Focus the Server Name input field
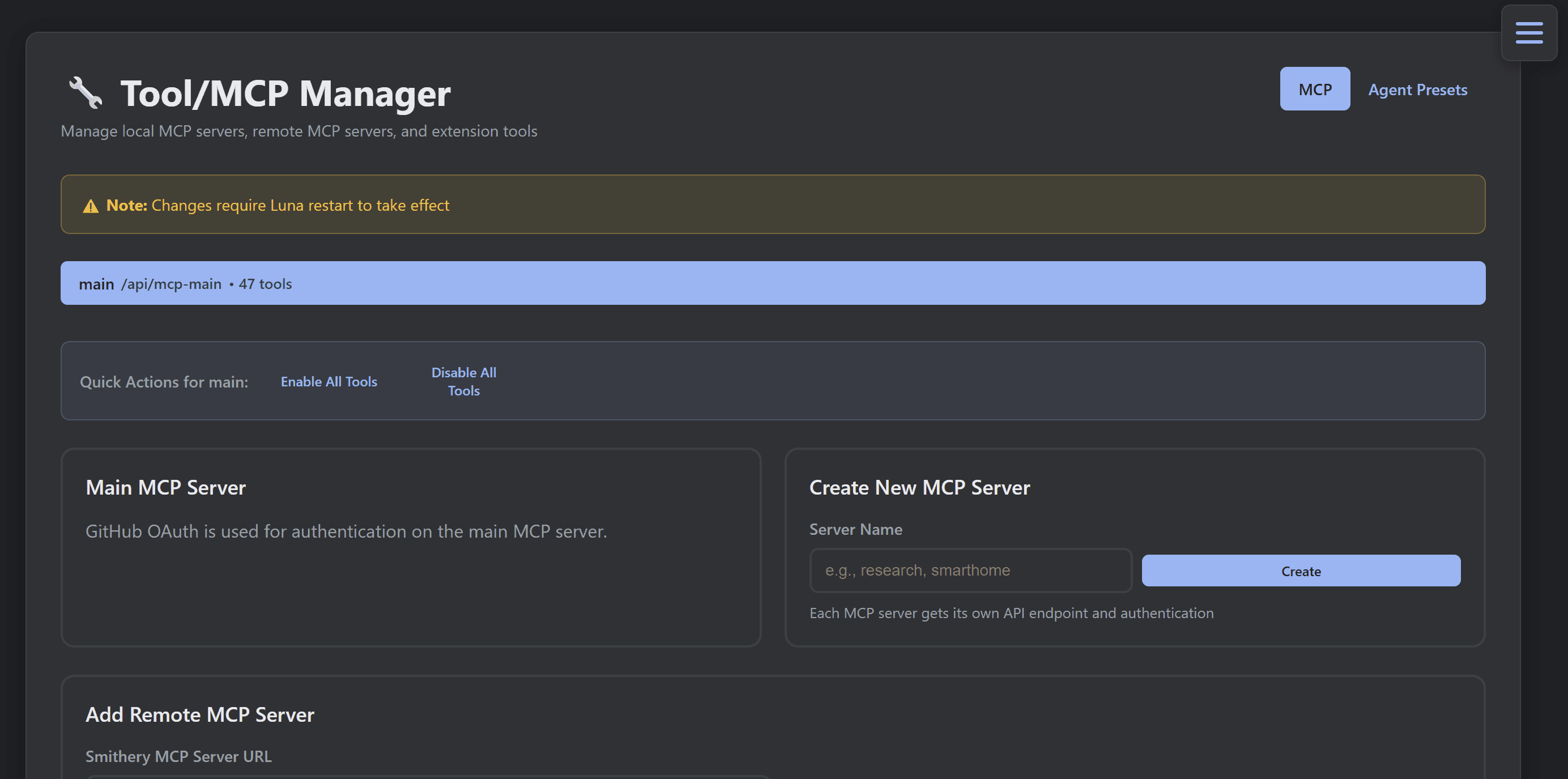The height and width of the screenshot is (779, 1568). [x=970, y=571]
